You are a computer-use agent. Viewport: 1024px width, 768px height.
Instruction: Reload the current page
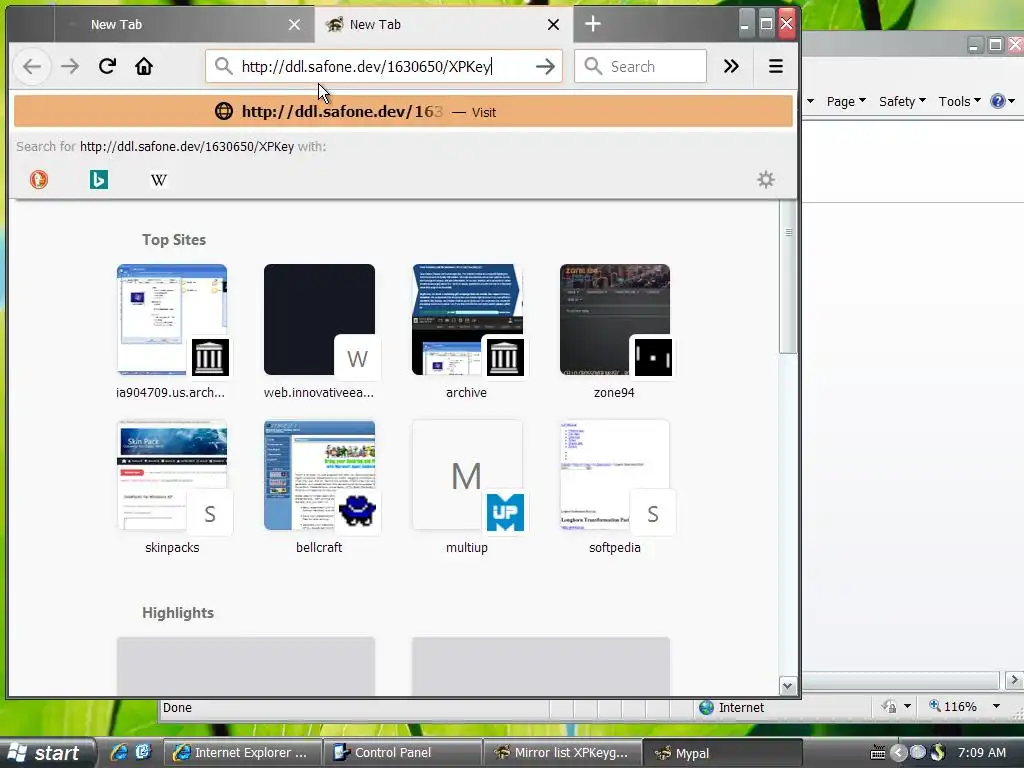click(107, 66)
